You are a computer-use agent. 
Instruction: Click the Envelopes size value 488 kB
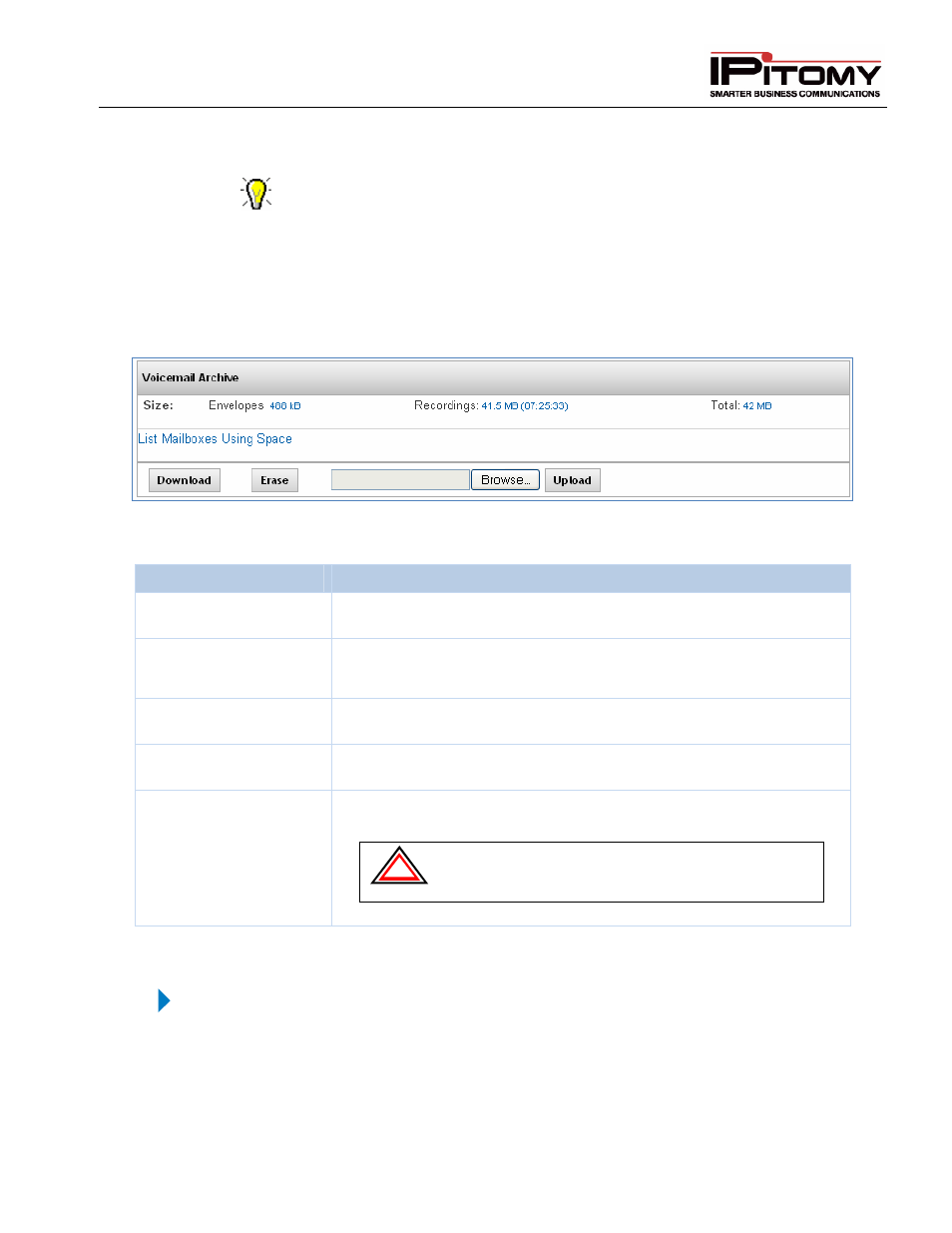tap(285, 406)
